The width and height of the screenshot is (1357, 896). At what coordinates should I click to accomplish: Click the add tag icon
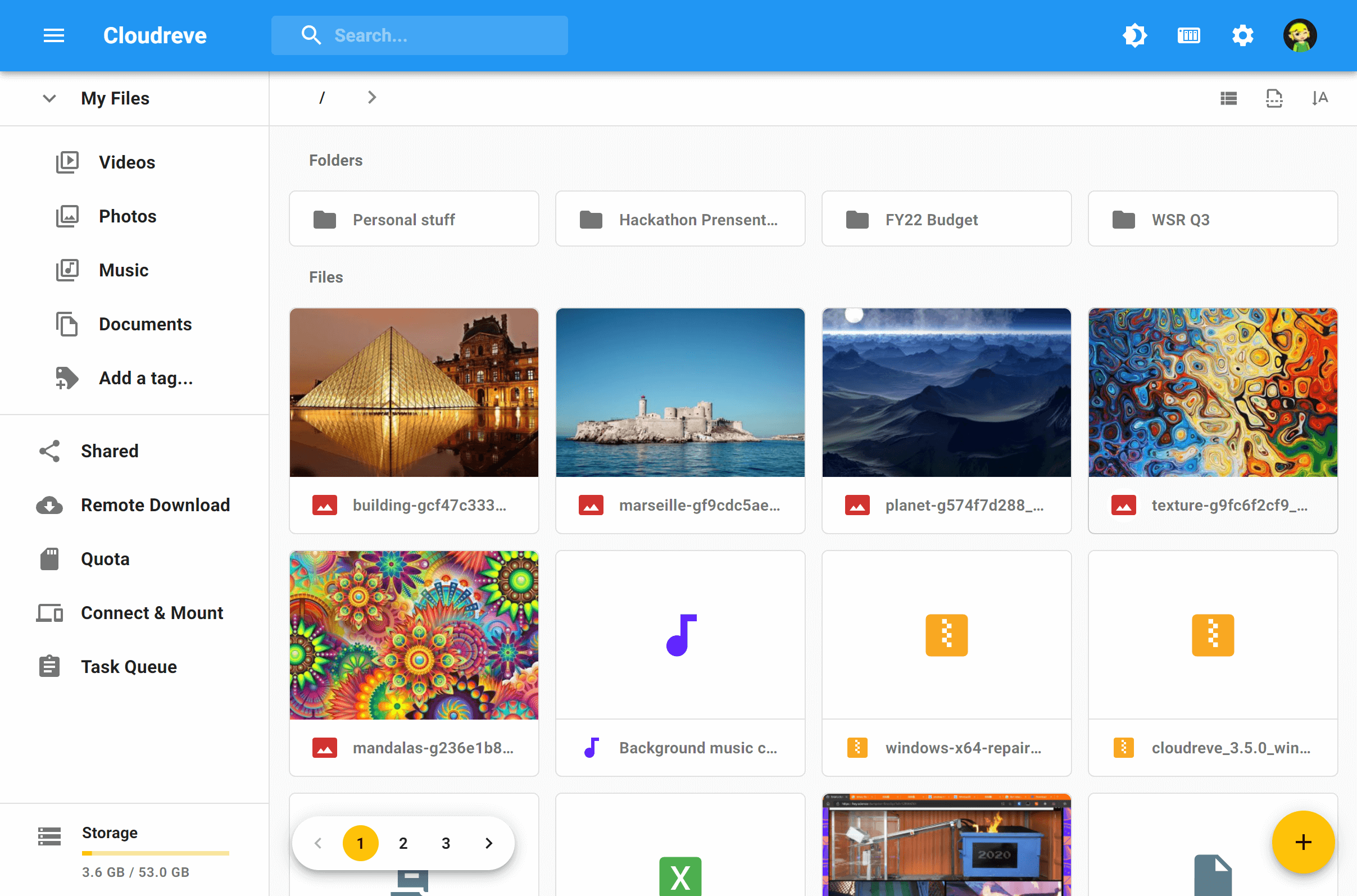coord(67,378)
